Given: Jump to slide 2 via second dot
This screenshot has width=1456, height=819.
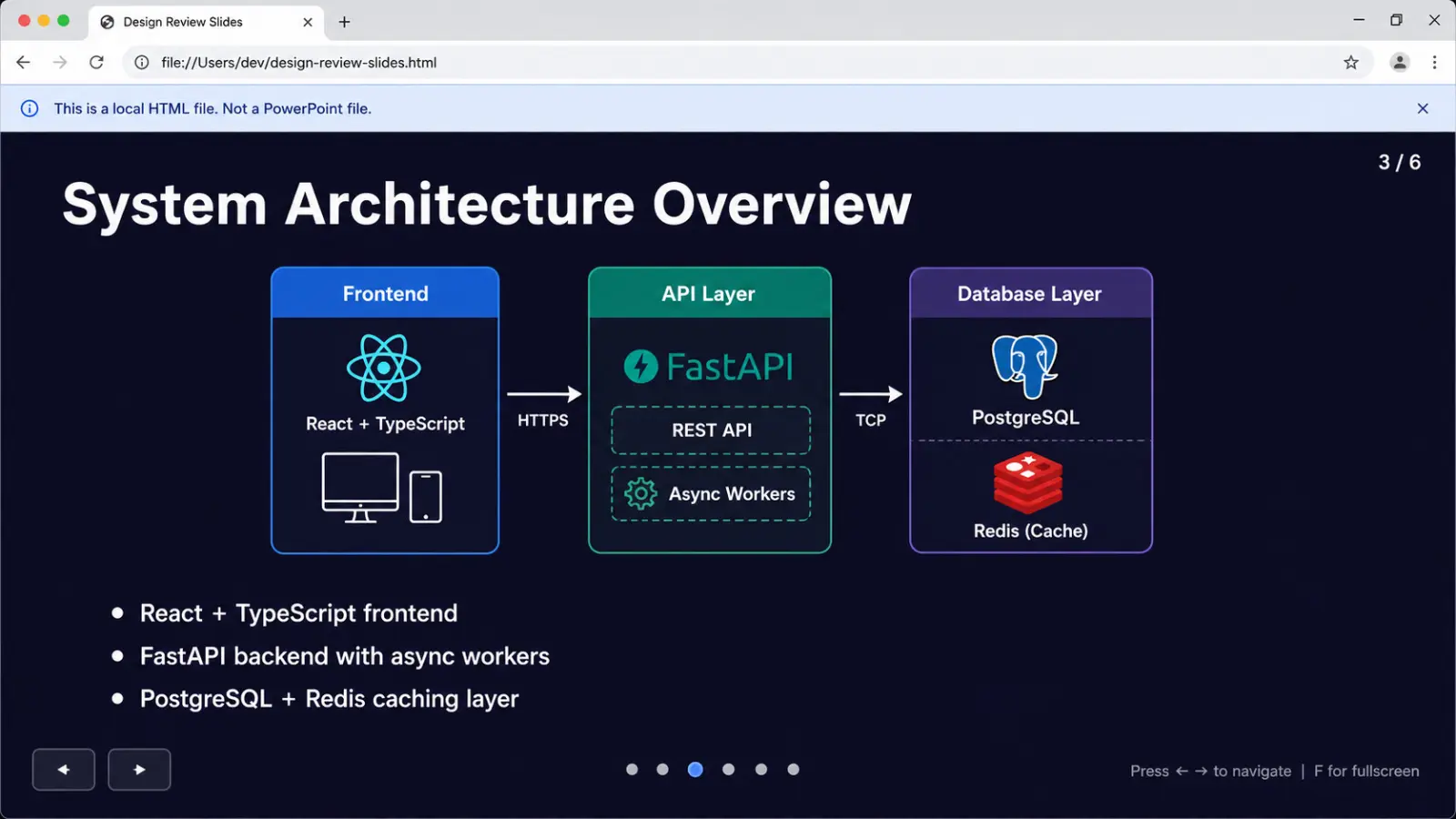Looking at the screenshot, I should 662,770.
